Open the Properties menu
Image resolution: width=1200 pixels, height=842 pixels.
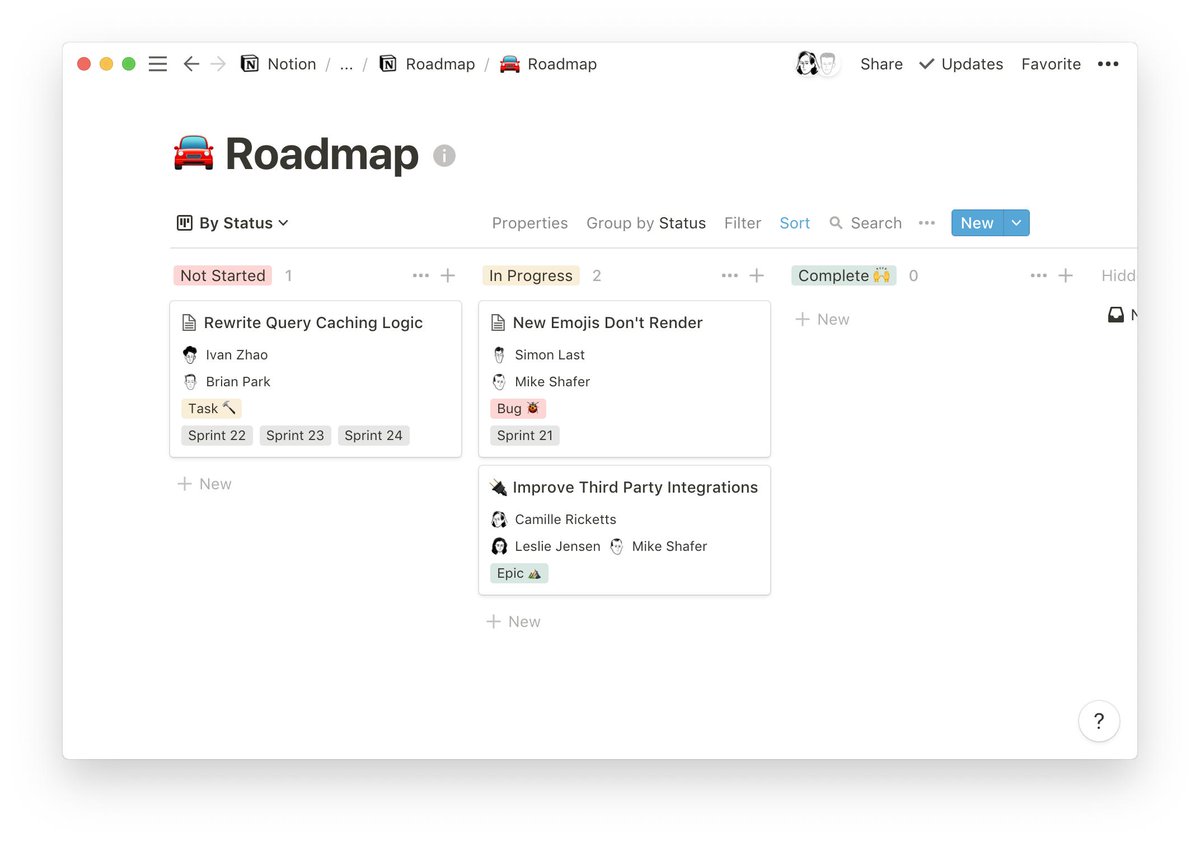coord(529,222)
